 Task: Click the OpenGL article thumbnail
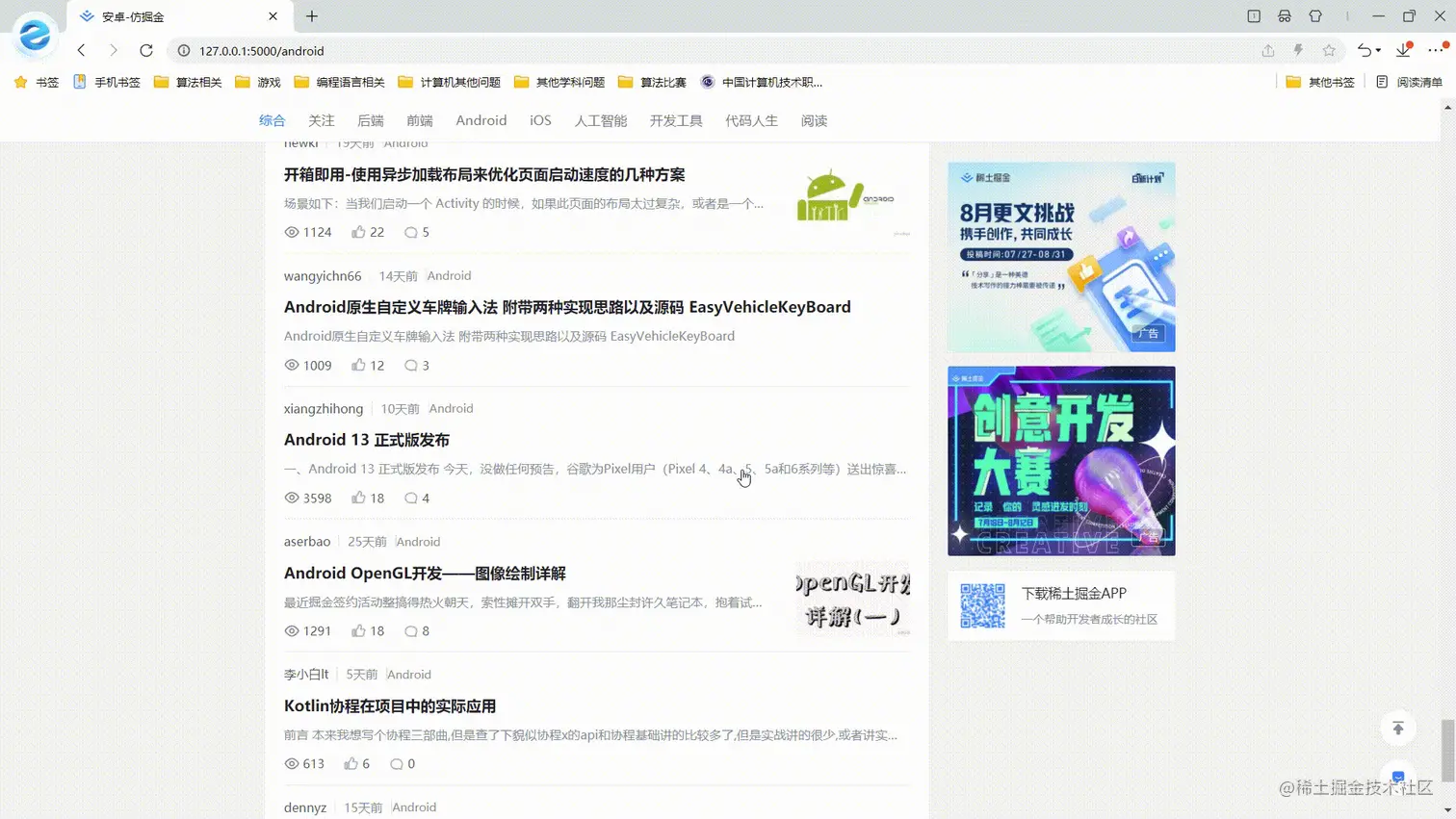coord(853,598)
